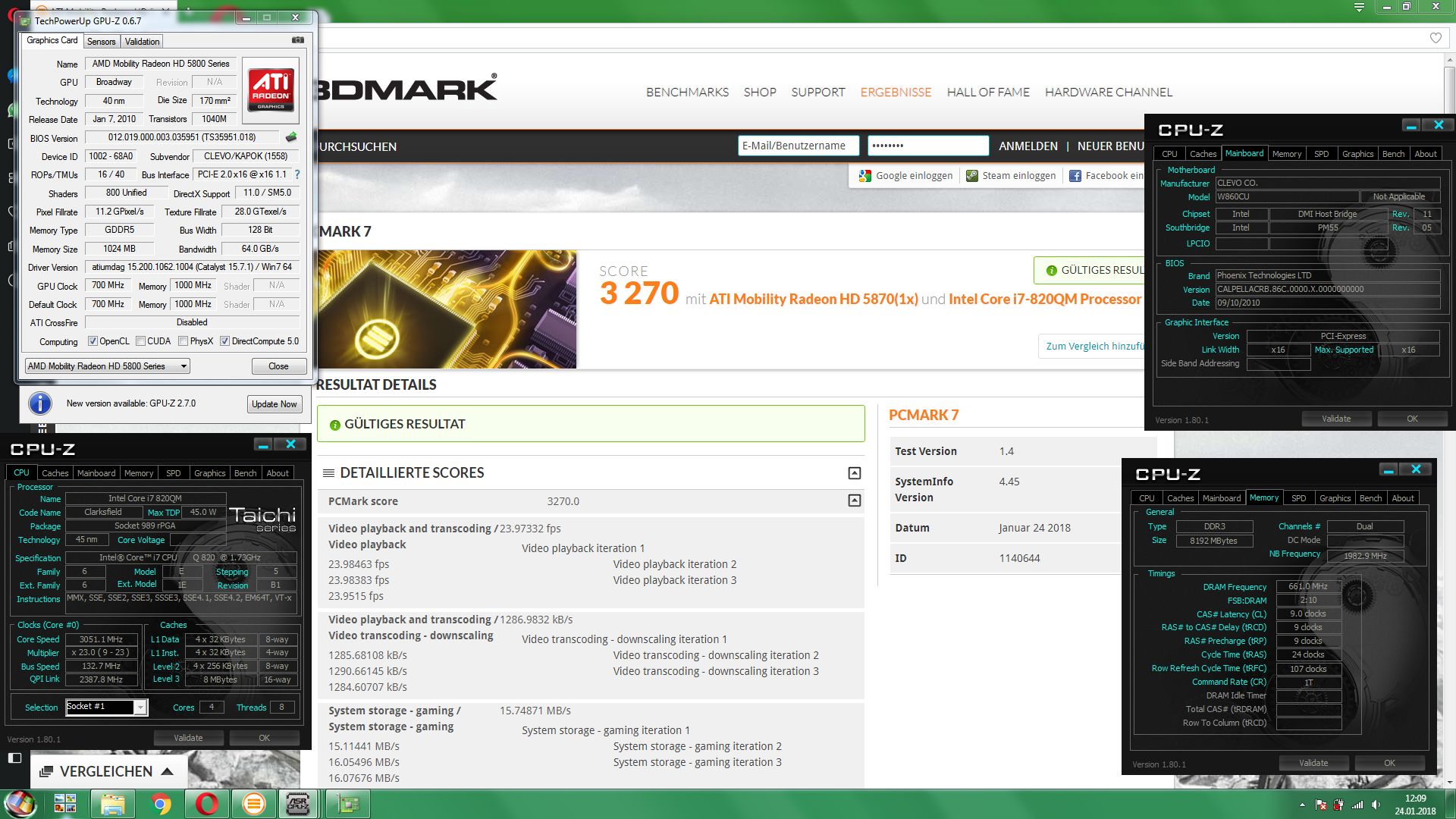Show hidden system tray icons

(x=1303, y=805)
